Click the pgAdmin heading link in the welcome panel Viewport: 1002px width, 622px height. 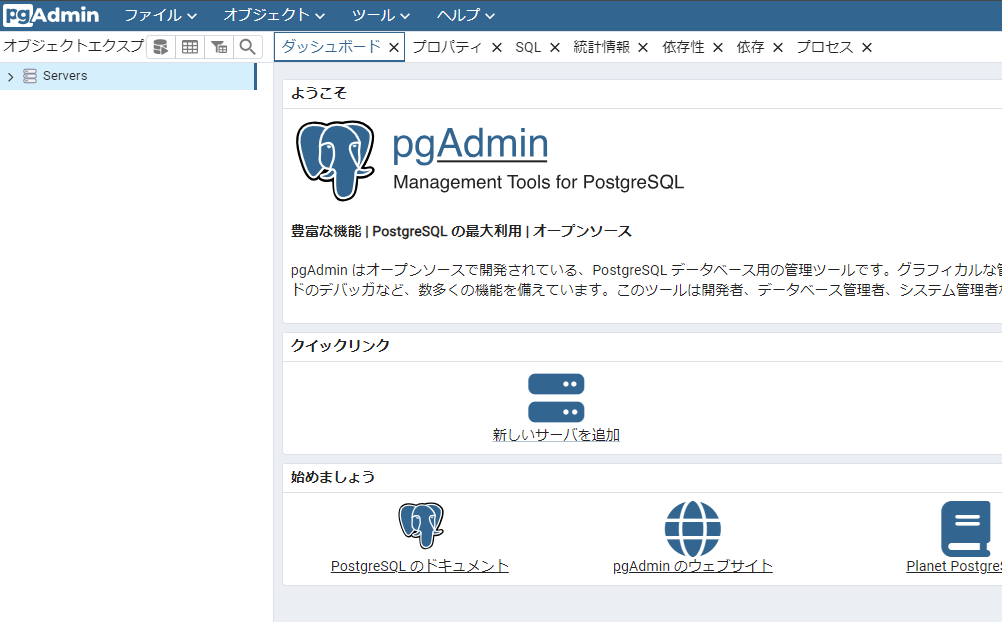point(469,144)
